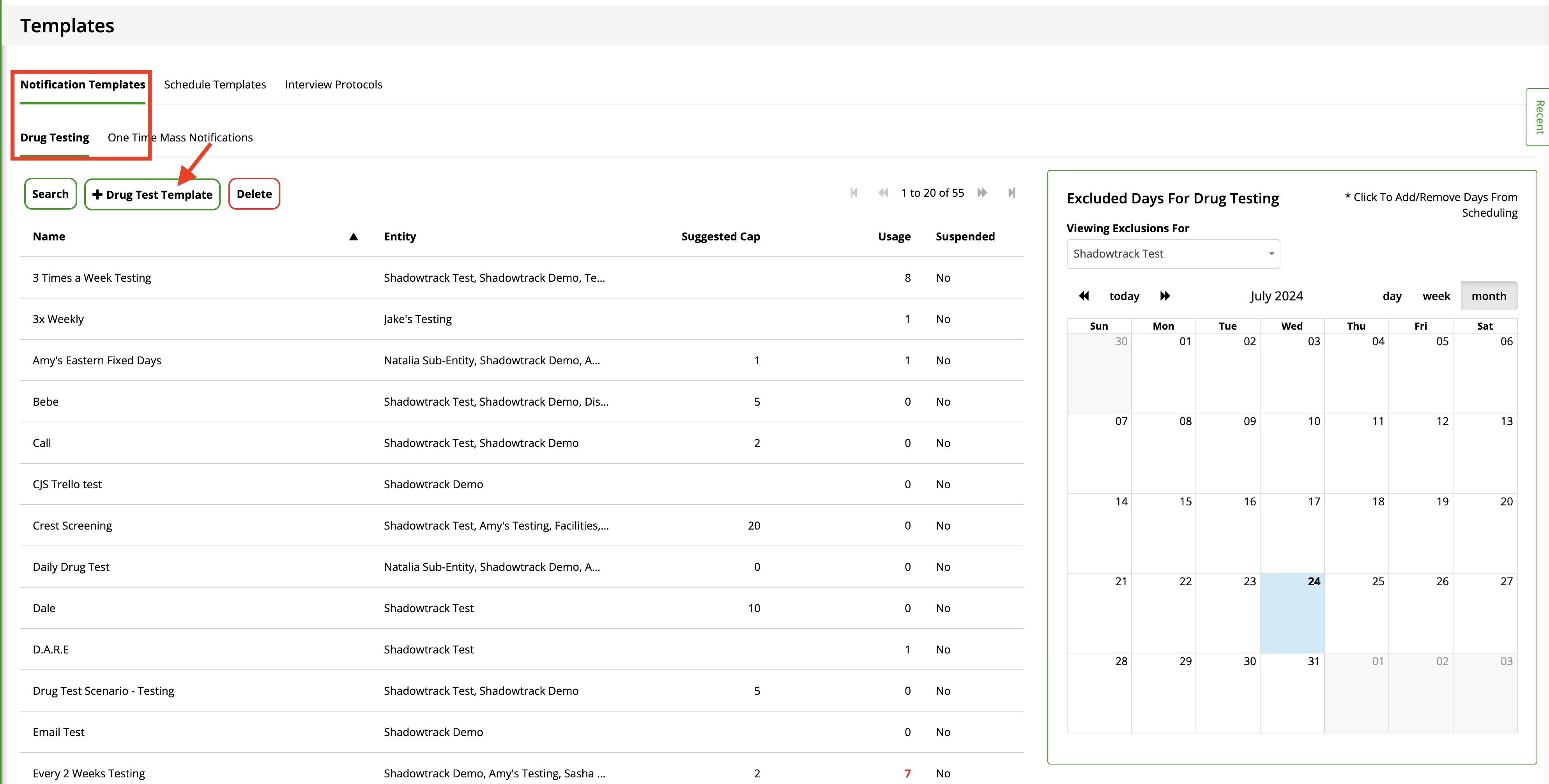Screen dimensions: 1549x784
Task: Jump to last page of templates
Action: tap(1011, 192)
